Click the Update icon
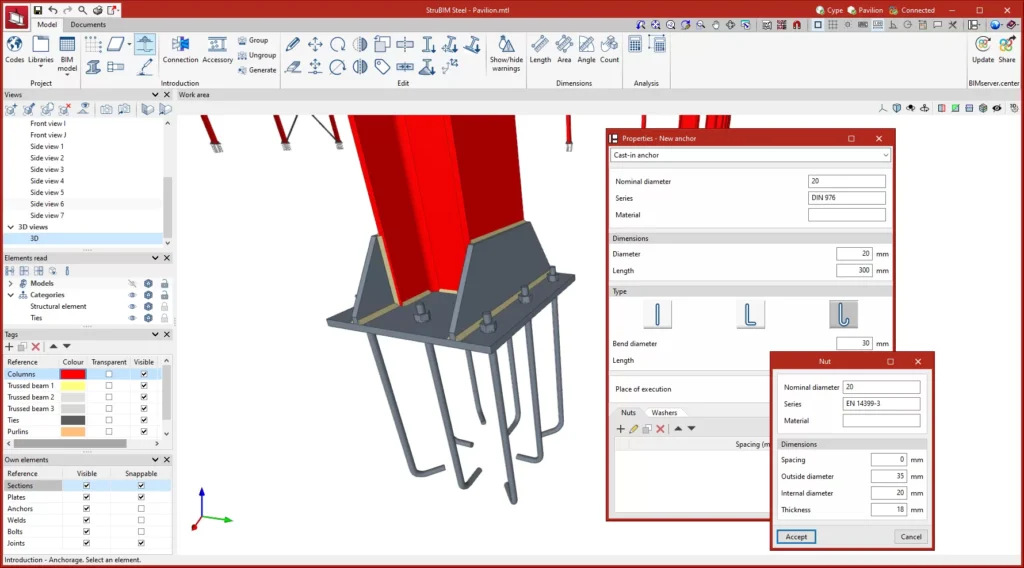The width and height of the screenshot is (1024, 568). point(983,48)
